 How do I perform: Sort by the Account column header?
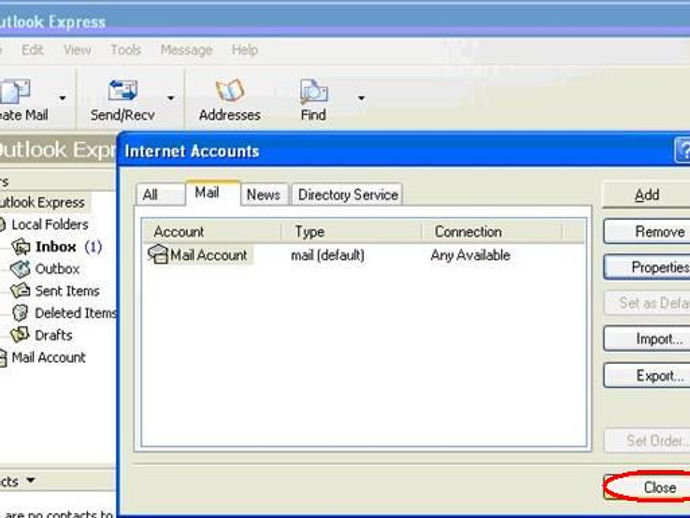coord(212,231)
